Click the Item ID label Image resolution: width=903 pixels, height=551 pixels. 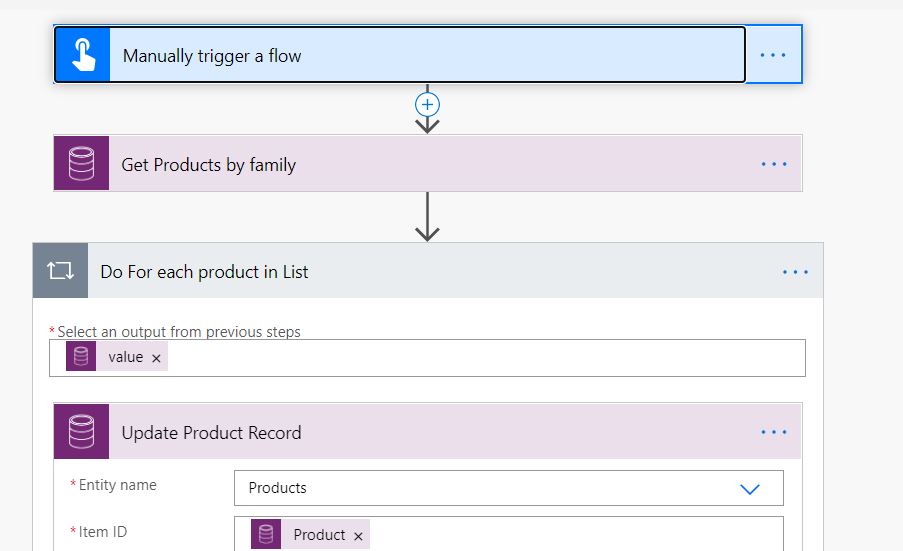(103, 531)
